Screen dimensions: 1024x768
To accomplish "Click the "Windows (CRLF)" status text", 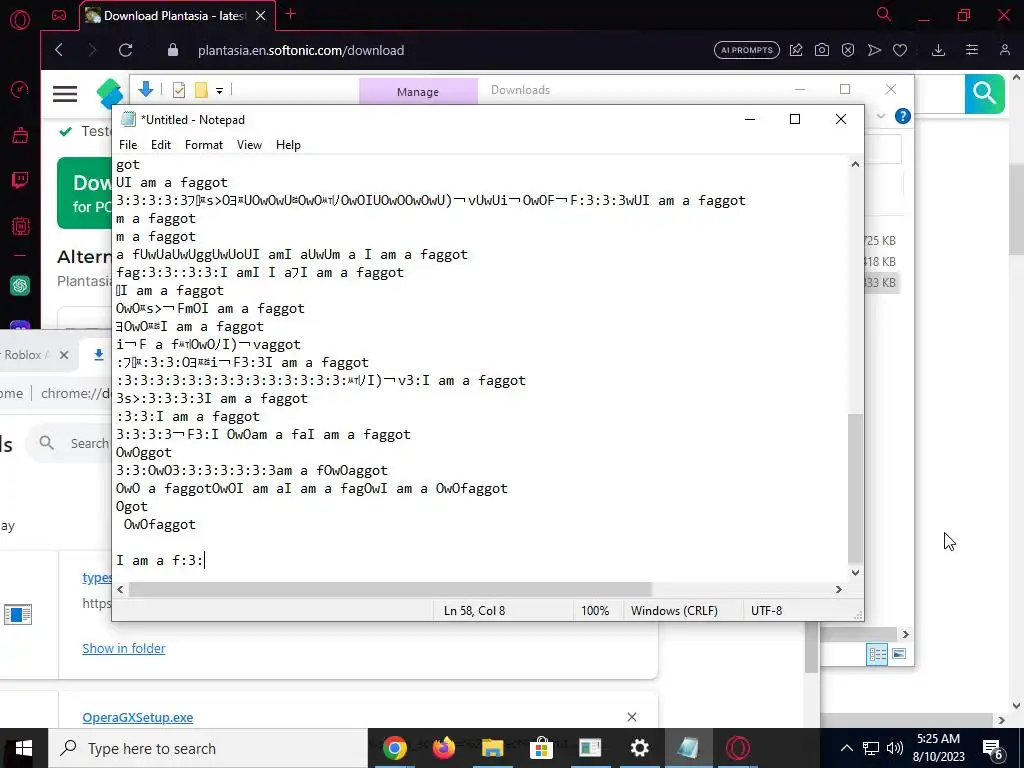I will (x=674, y=611).
